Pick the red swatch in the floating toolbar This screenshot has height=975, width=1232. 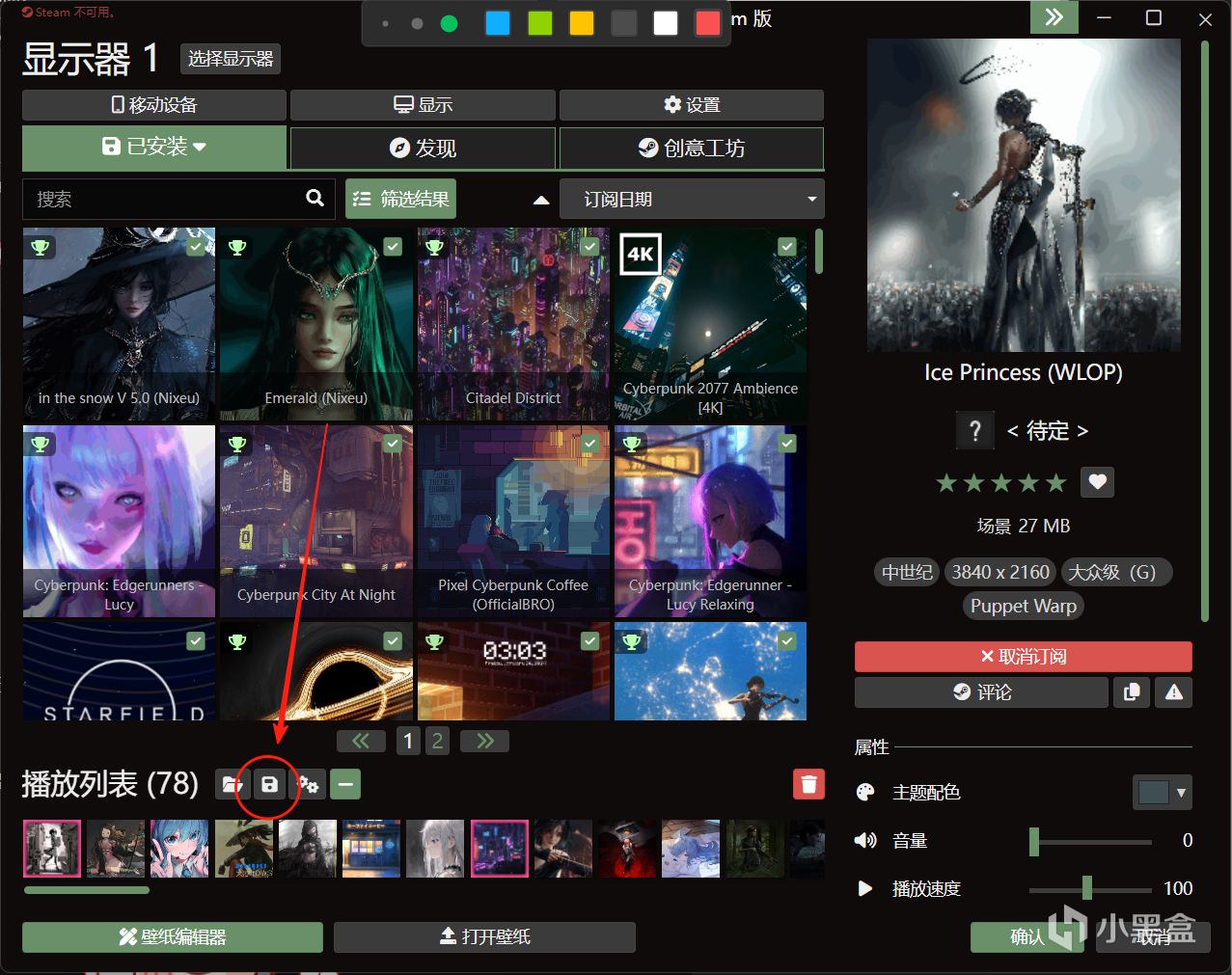708,23
